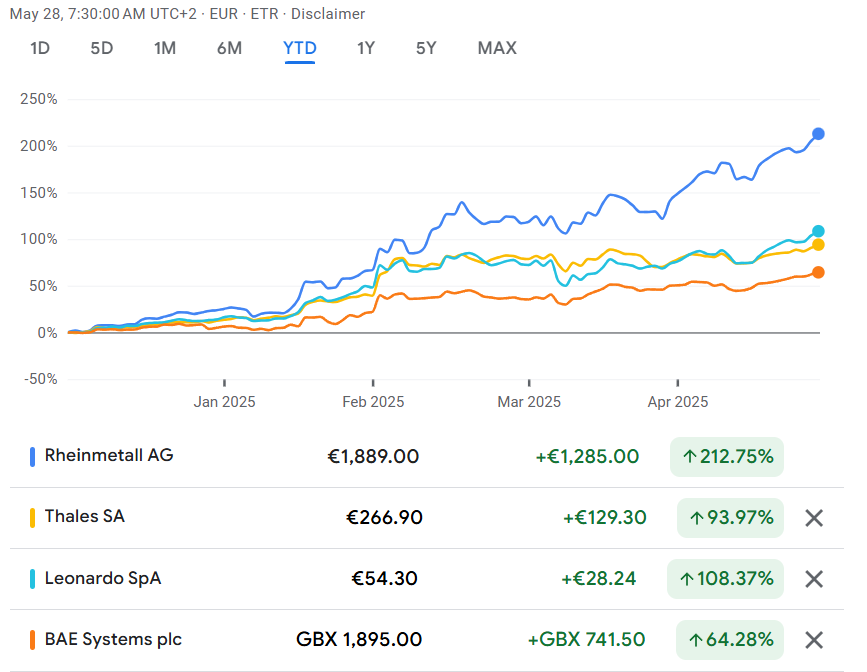Click the 100% y-axis label
The image size is (867, 672).
pos(39,239)
